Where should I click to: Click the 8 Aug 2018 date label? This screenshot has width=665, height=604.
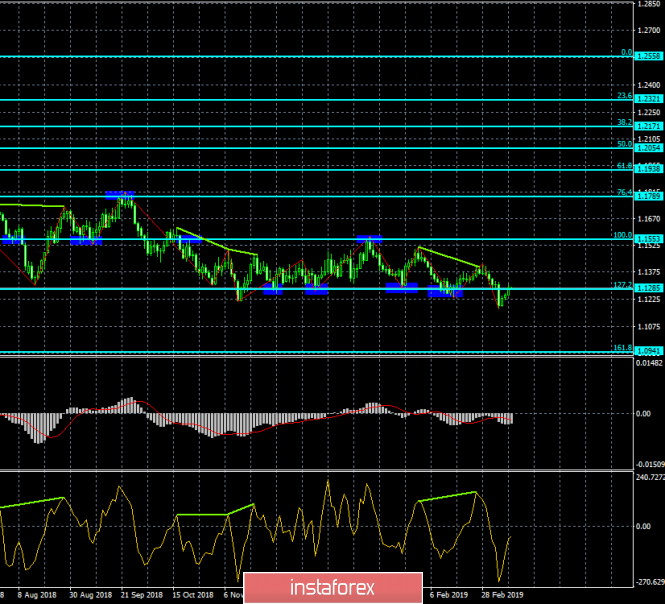37,595
